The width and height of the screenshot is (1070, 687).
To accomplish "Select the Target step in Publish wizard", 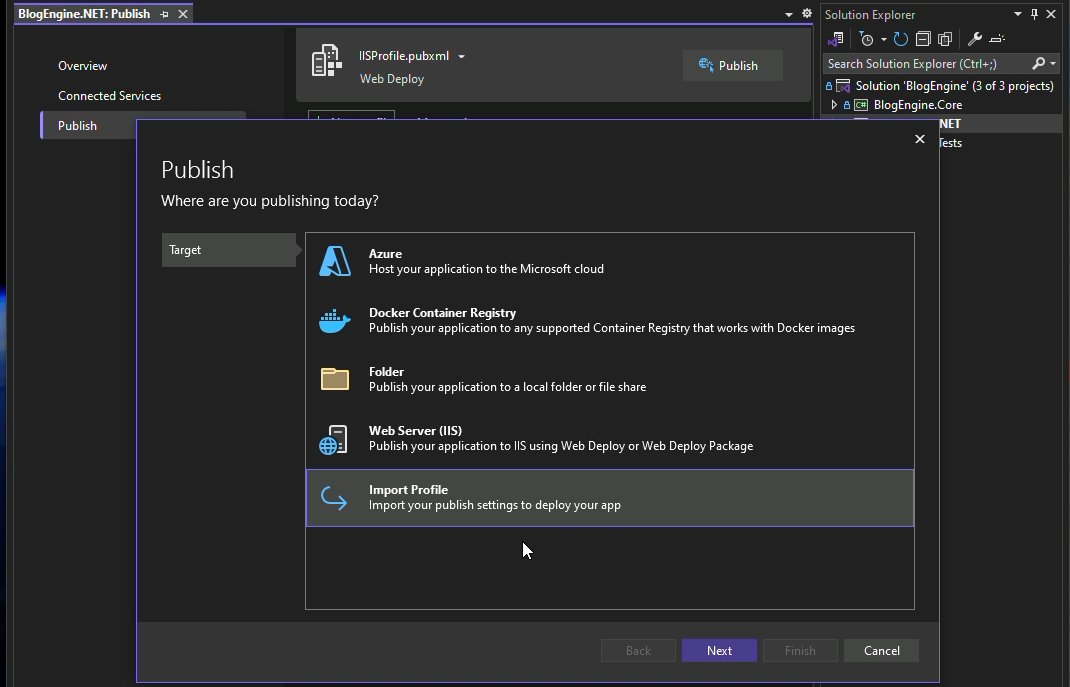I will 229,250.
